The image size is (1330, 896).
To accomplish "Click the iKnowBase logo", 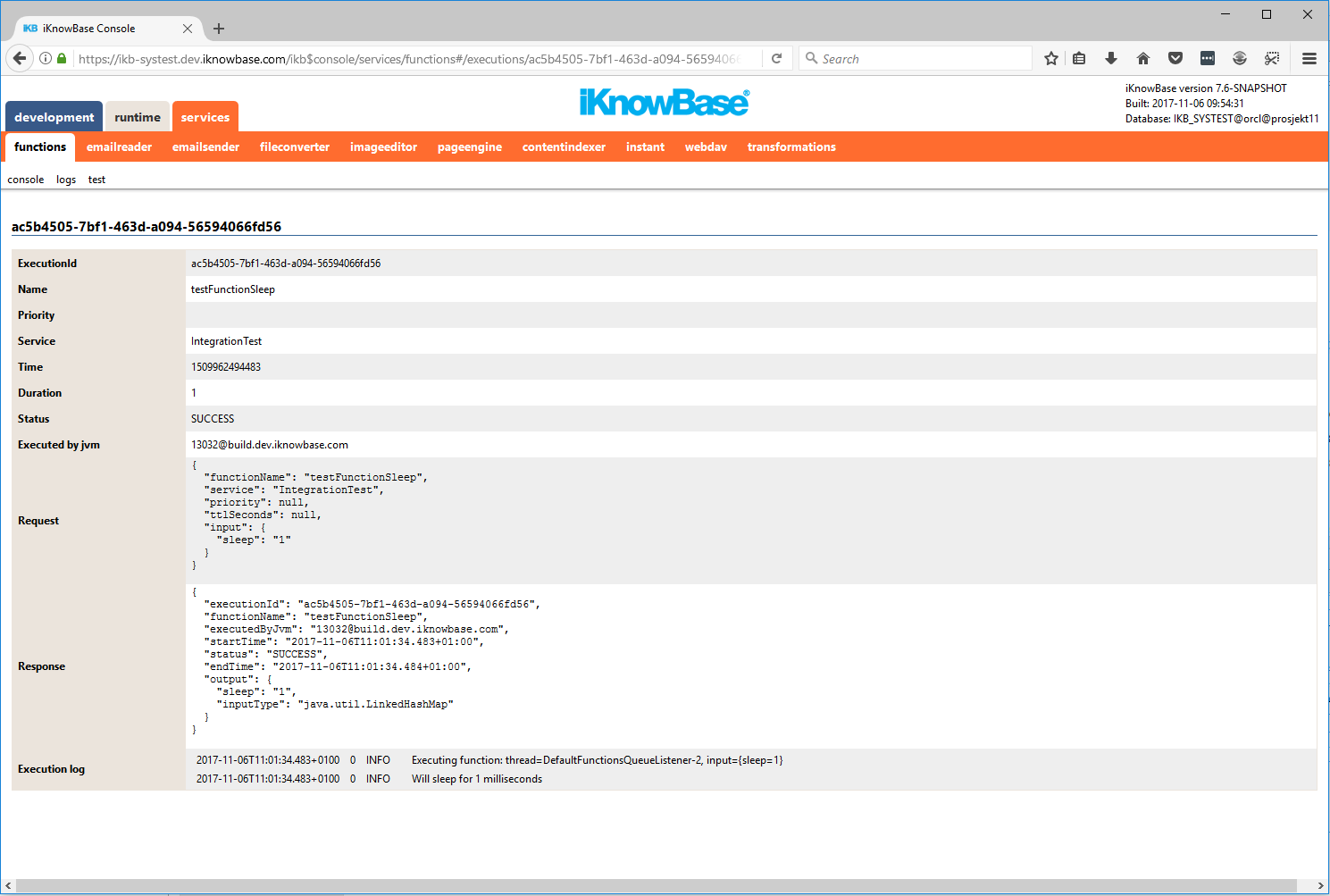I will pos(665,102).
